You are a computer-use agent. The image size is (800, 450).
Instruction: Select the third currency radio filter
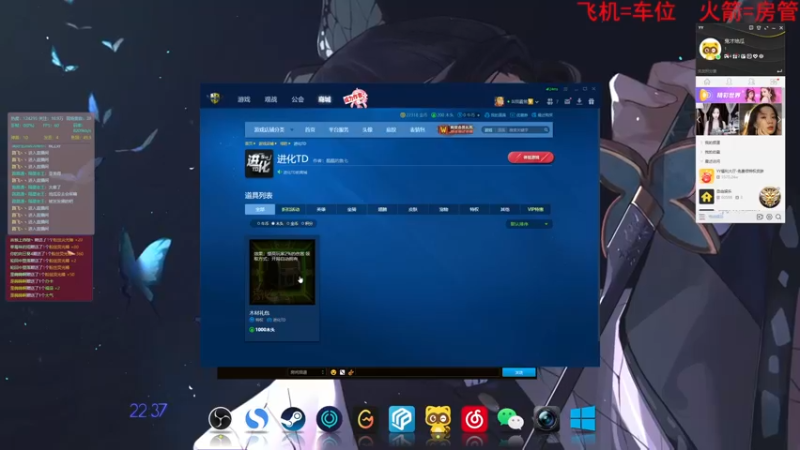click(288, 223)
